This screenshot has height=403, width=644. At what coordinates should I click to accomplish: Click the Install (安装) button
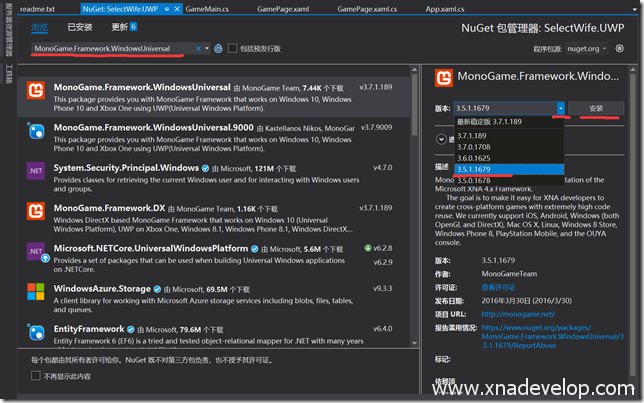pyautogui.click(x=595, y=107)
